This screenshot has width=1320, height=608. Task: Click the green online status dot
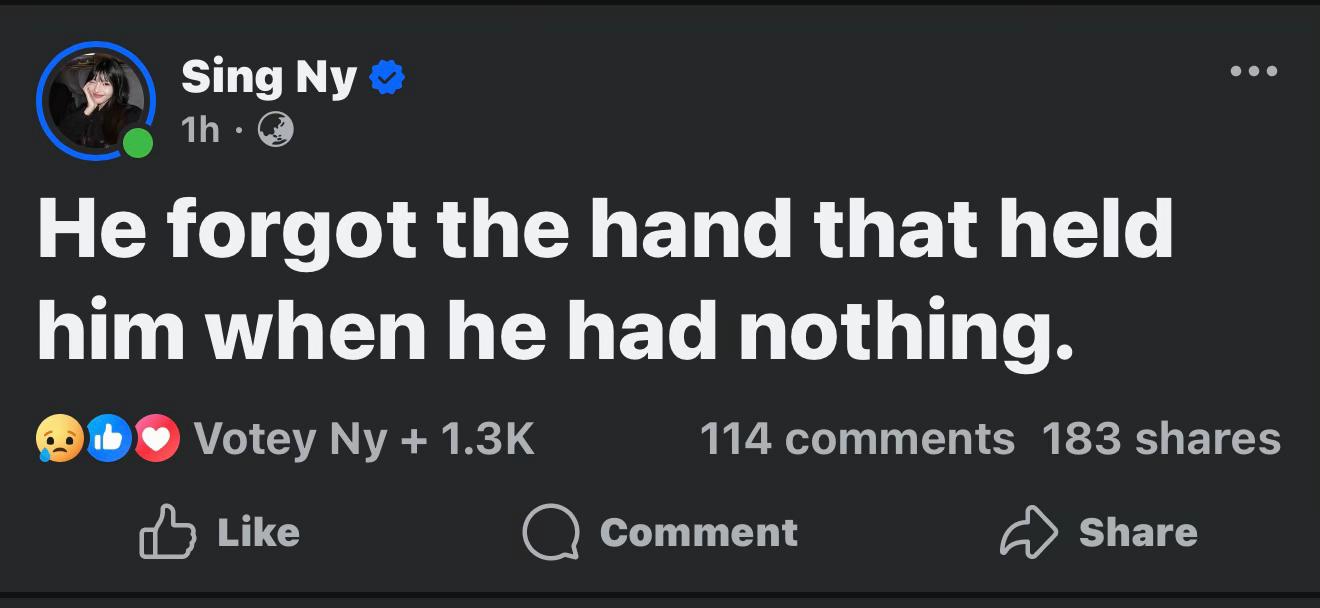pyautogui.click(x=138, y=143)
